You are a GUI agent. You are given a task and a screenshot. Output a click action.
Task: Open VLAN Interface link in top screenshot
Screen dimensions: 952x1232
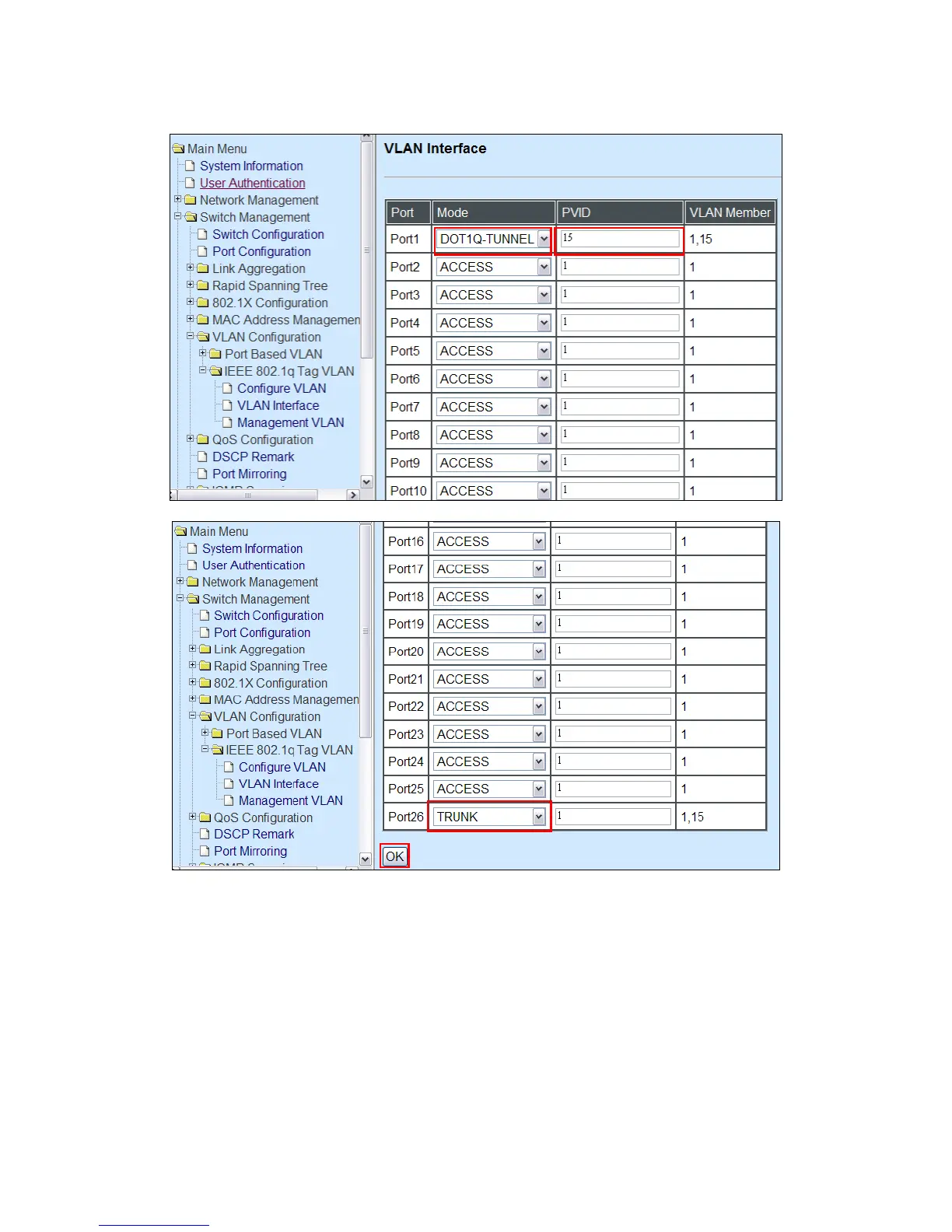(278, 405)
